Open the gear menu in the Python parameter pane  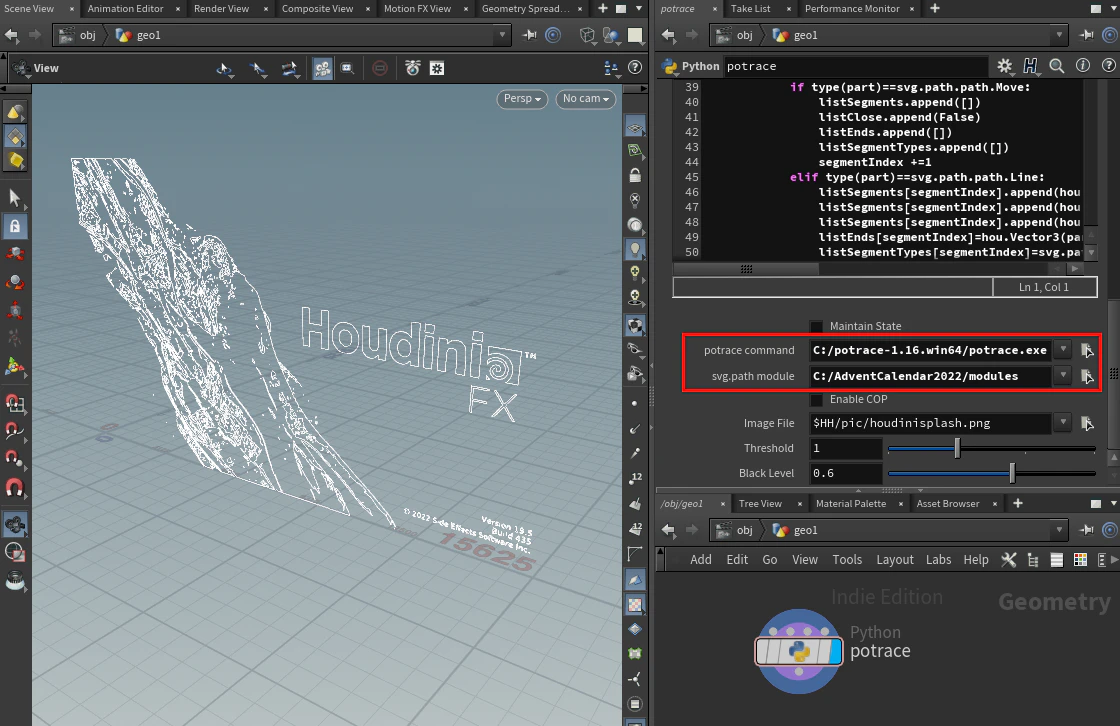click(x=1005, y=66)
